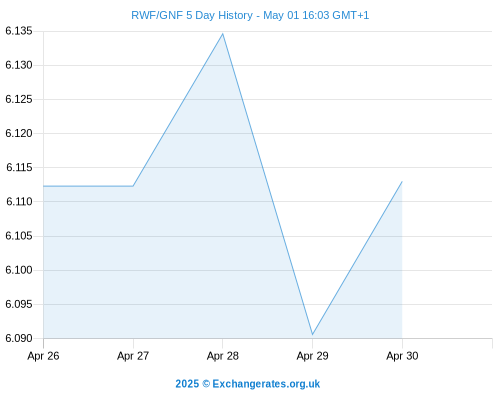
Task: Click the 6.110 y-axis label
Action: click(x=19, y=201)
